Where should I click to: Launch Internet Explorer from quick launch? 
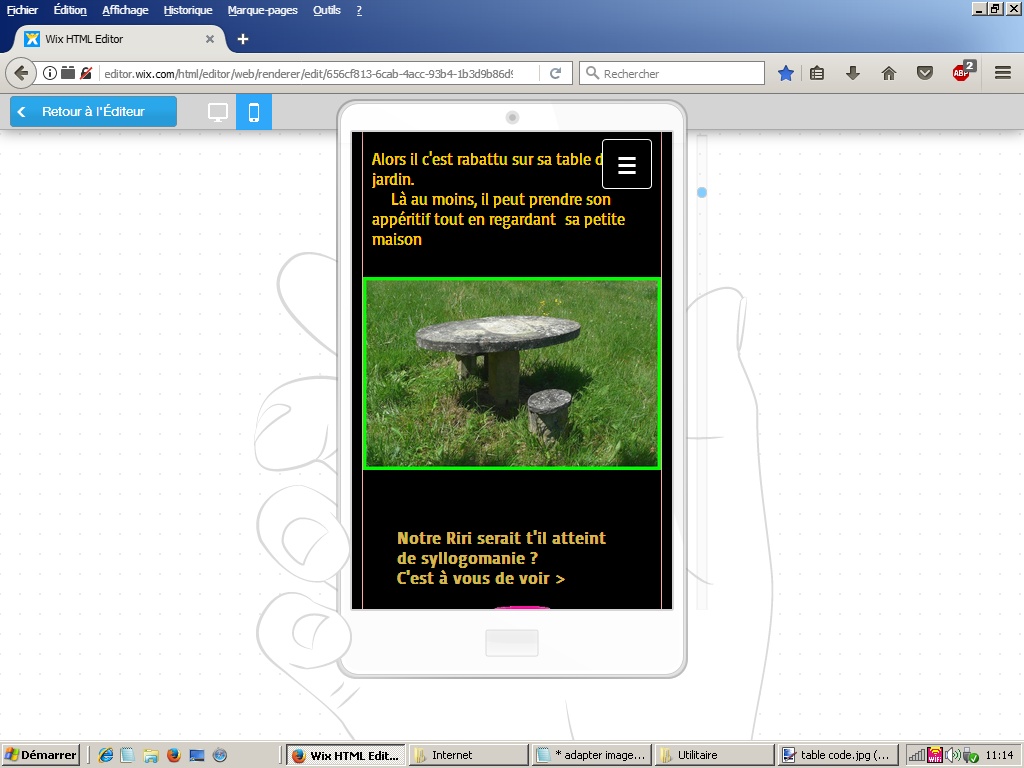point(106,755)
